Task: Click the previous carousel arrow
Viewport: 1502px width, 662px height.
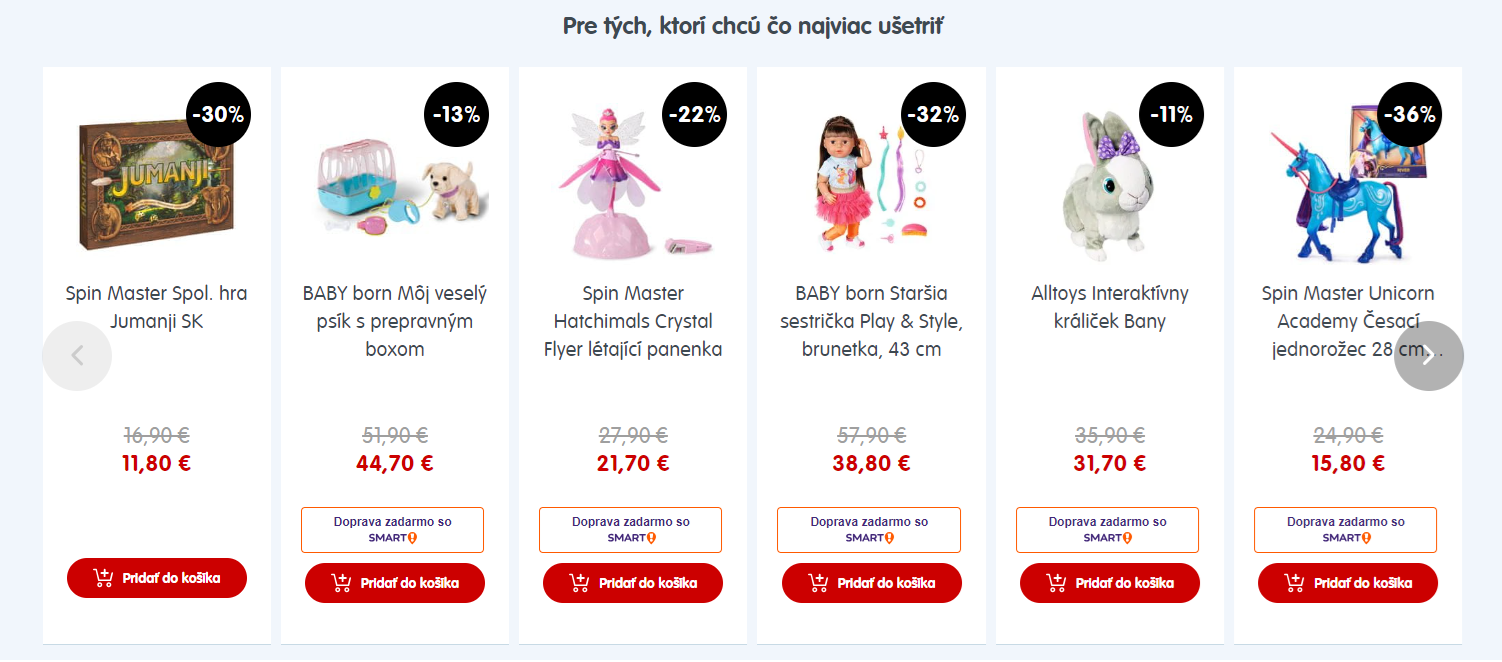Action: coord(77,356)
